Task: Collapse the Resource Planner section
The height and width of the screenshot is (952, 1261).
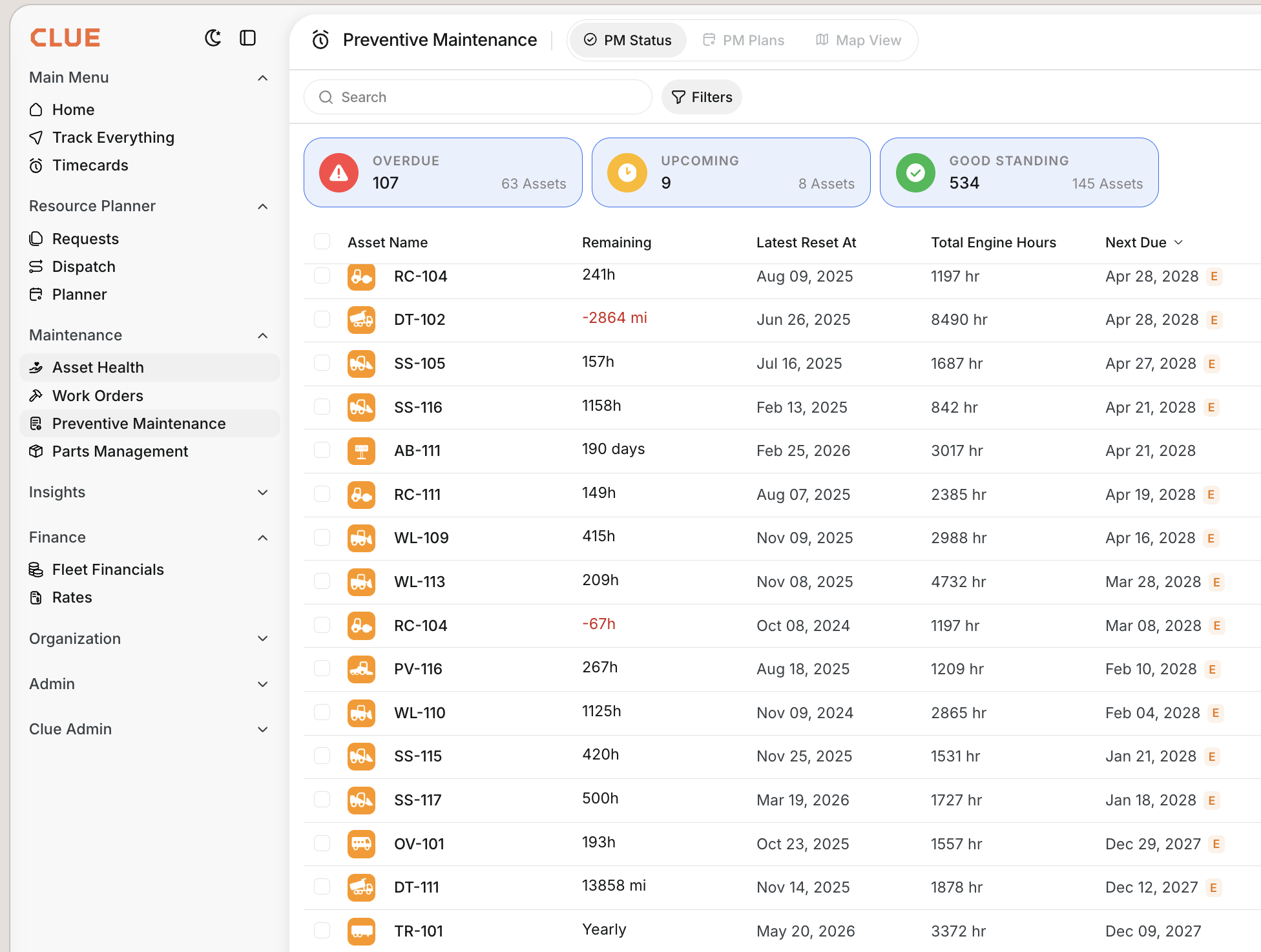Action: tap(263, 207)
